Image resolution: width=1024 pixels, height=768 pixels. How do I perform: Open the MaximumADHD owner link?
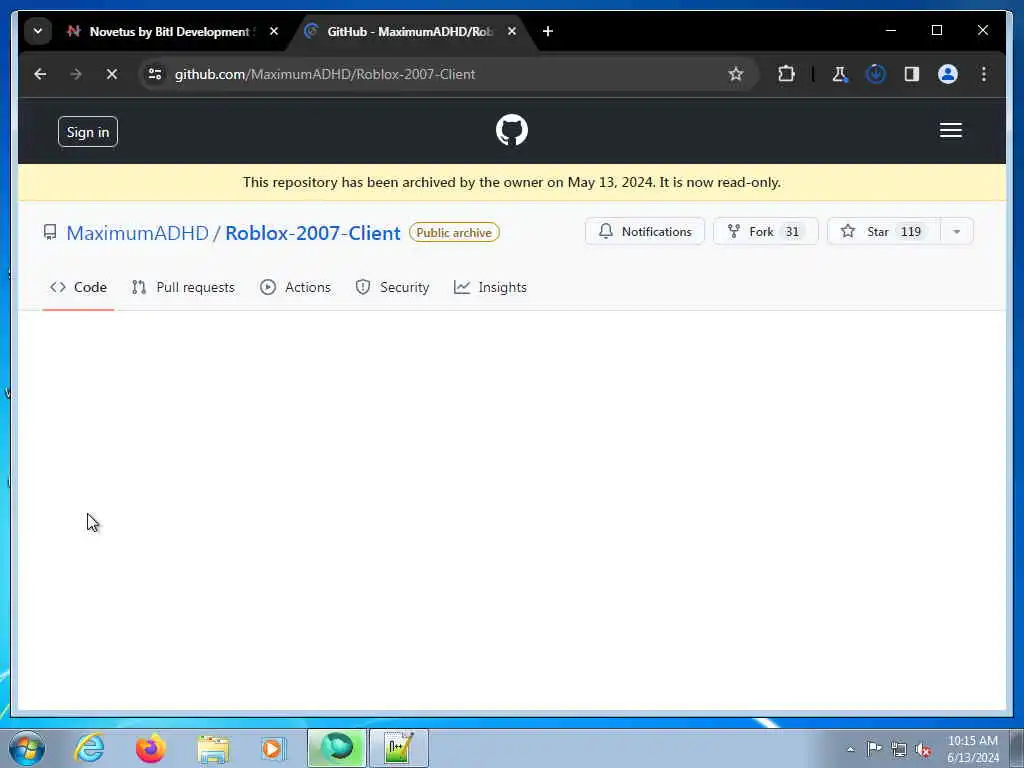pyautogui.click(x=137, y=233)
